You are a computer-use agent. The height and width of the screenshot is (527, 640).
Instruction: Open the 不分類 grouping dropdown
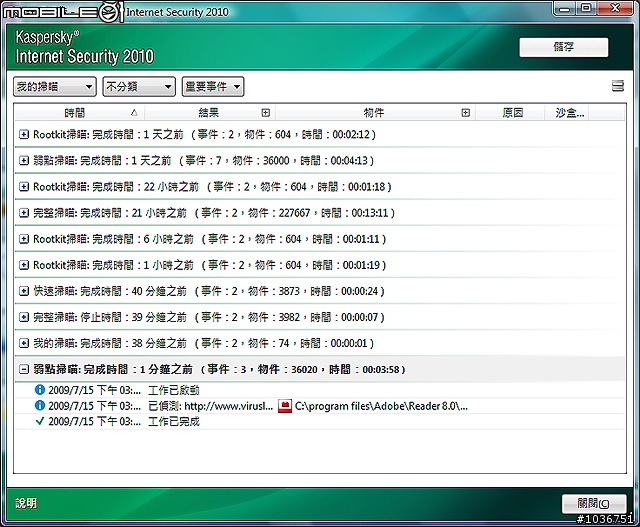tap(139, 87)
